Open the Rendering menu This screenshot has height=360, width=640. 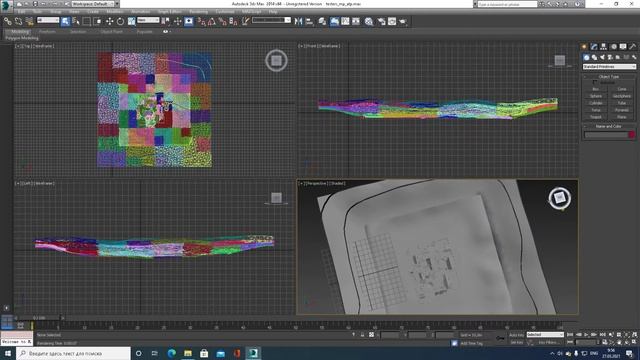pyautogui.click(x=198, y=11)
